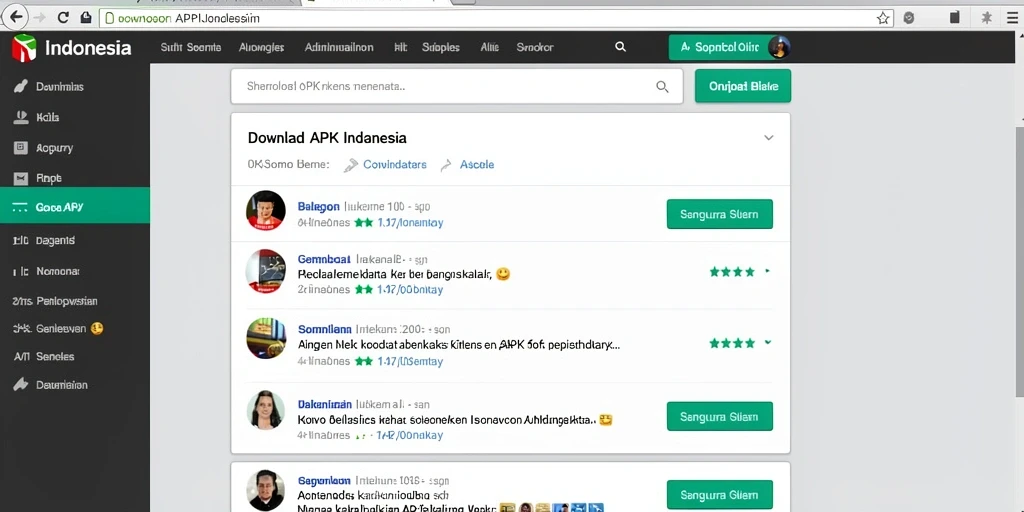Open the Ascole link
The width and height of the screenshot is (1024, 512).
(x=477, y=165)
